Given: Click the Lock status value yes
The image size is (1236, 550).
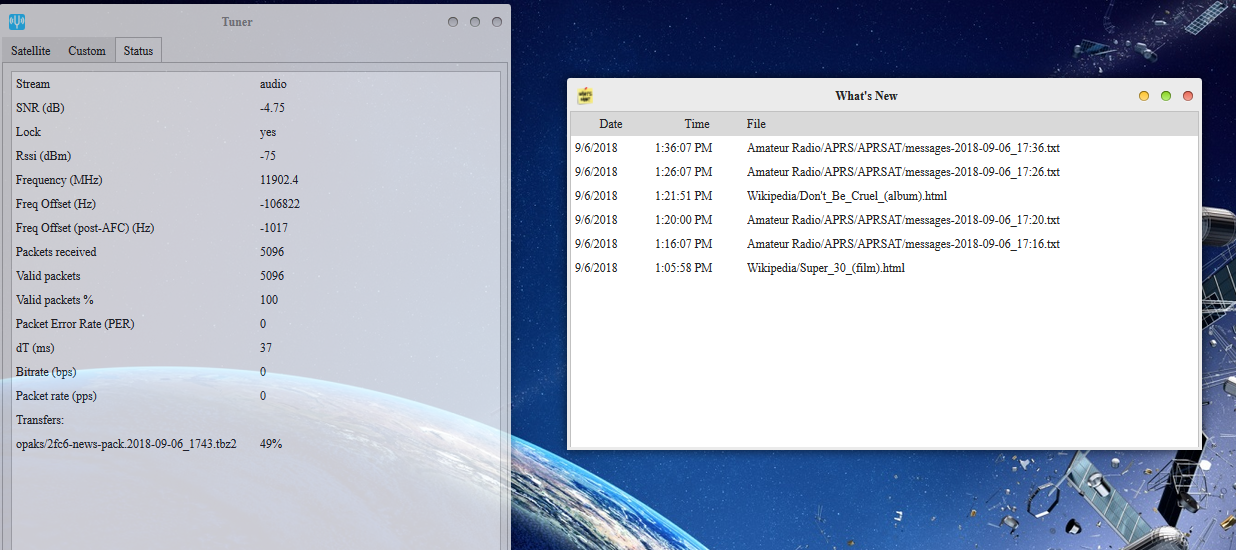Looking at the screenshot, I should coord(268,132).
